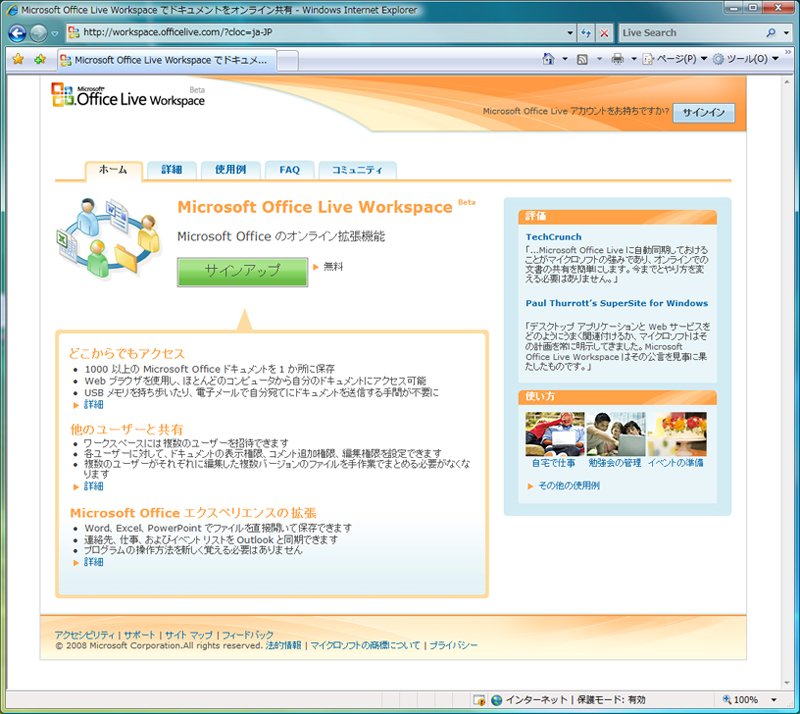The width and height of the screenshot is (800, 714).
Task: Open the サポート footer link
Action: point(139,635)
